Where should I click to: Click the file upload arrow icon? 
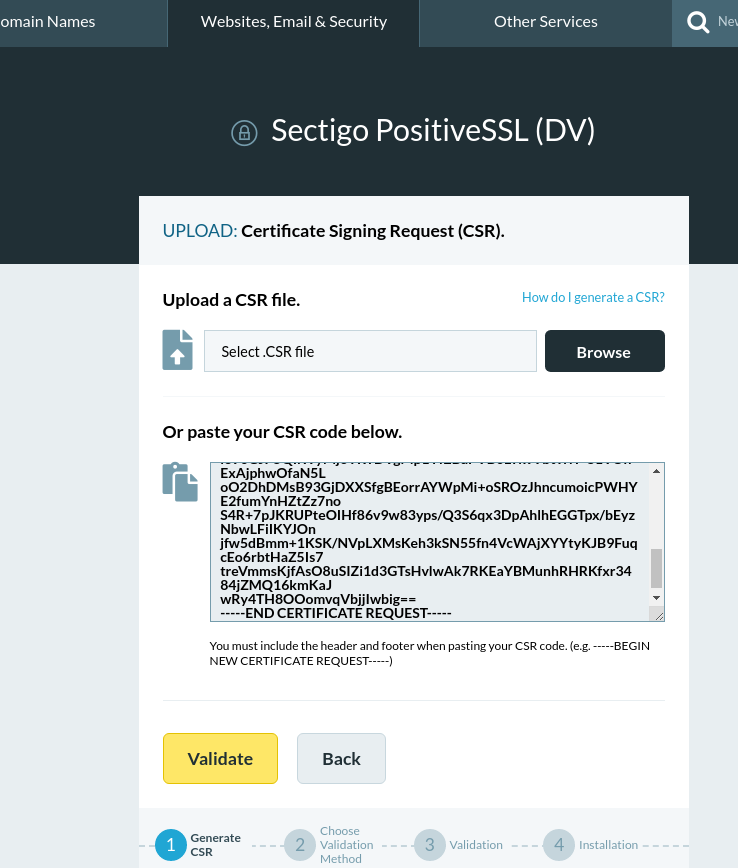point(177,350)
